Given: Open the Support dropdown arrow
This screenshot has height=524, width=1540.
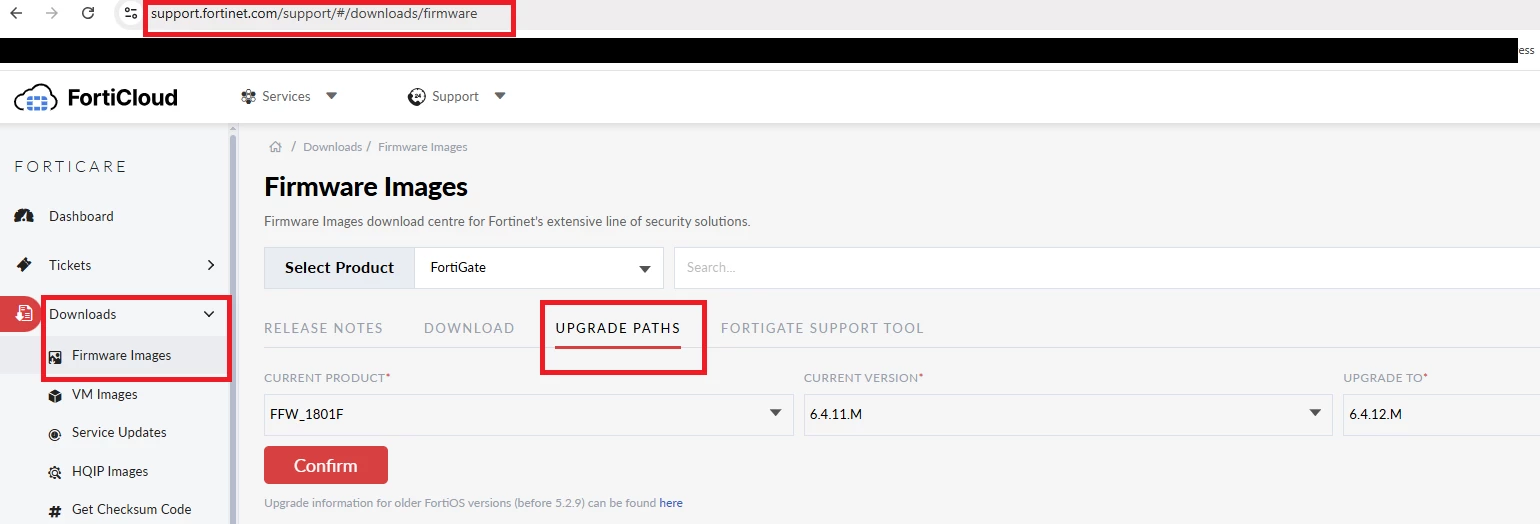Looking at the screenshot, I should point(500,97).
